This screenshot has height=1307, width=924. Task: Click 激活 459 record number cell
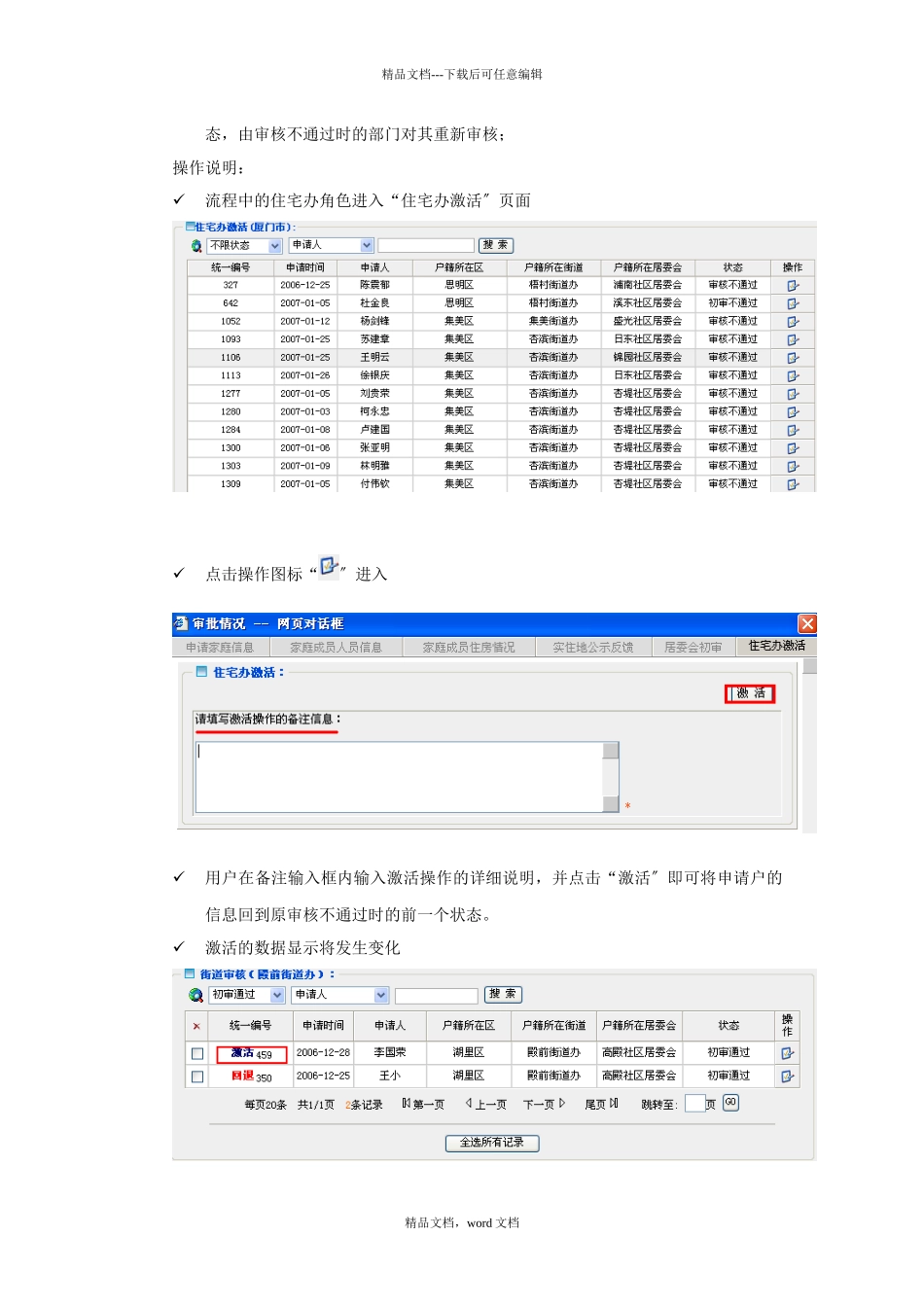(x=251, y=1054)
